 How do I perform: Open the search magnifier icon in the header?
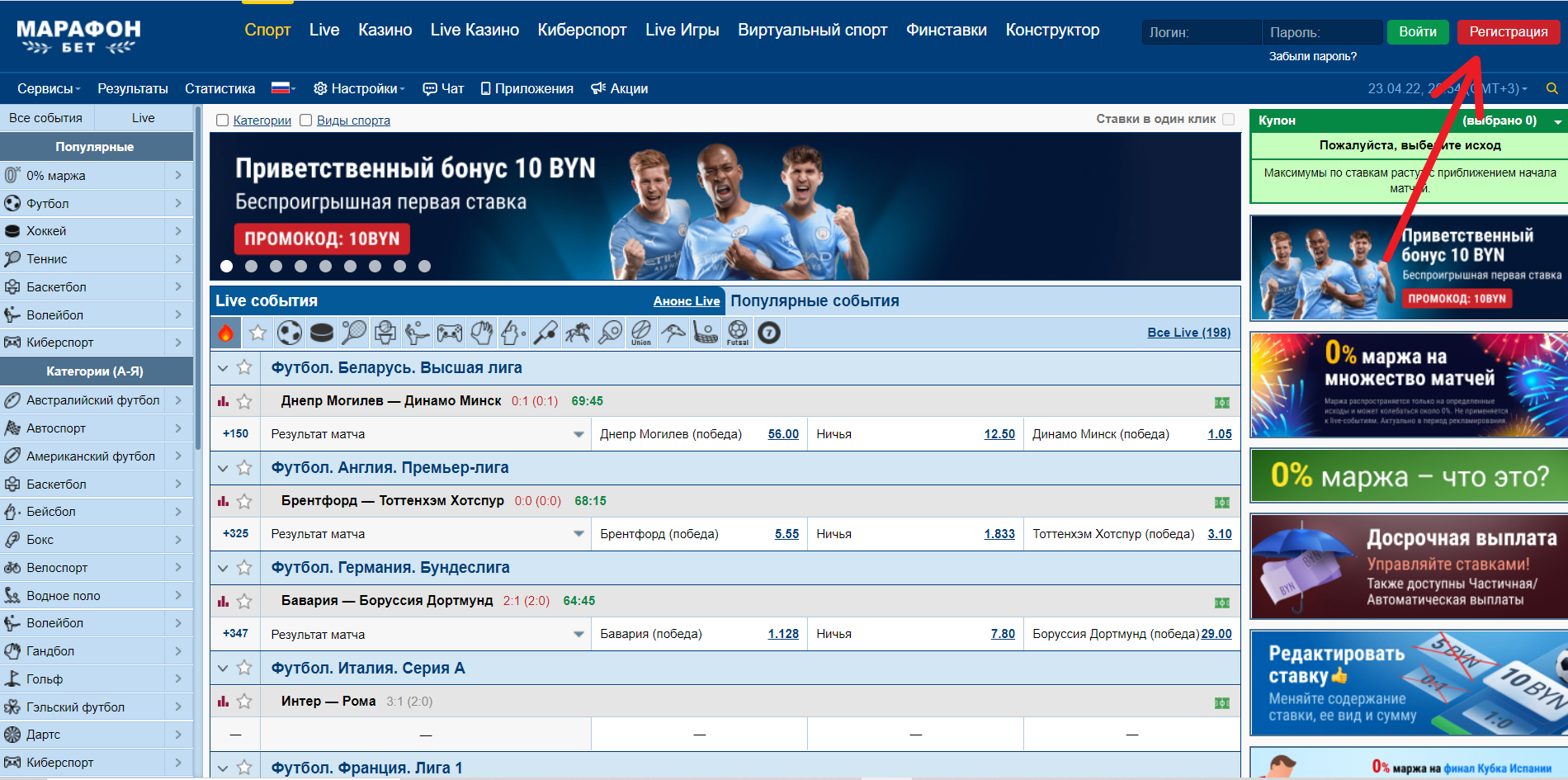click(x=1552, y=88)
